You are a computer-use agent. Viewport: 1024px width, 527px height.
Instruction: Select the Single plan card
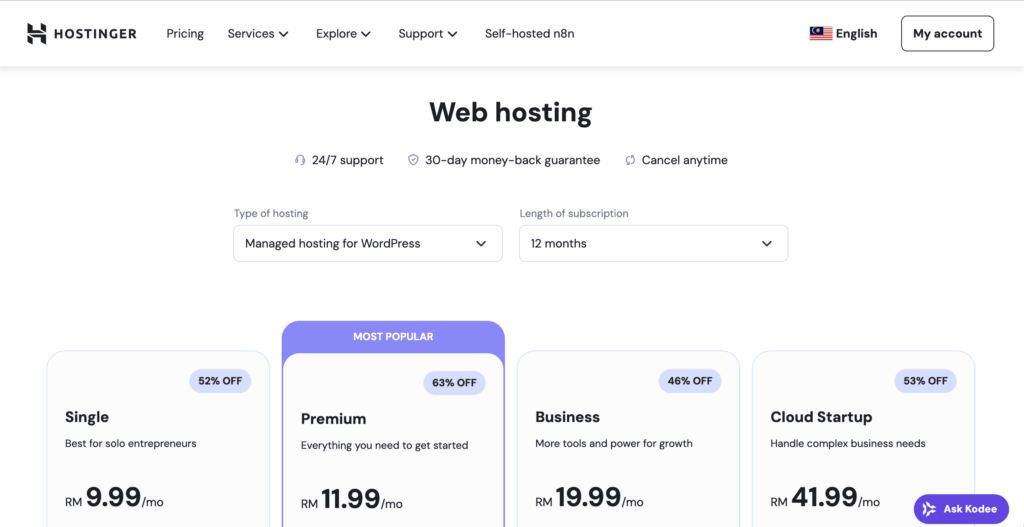click(157, 440)
